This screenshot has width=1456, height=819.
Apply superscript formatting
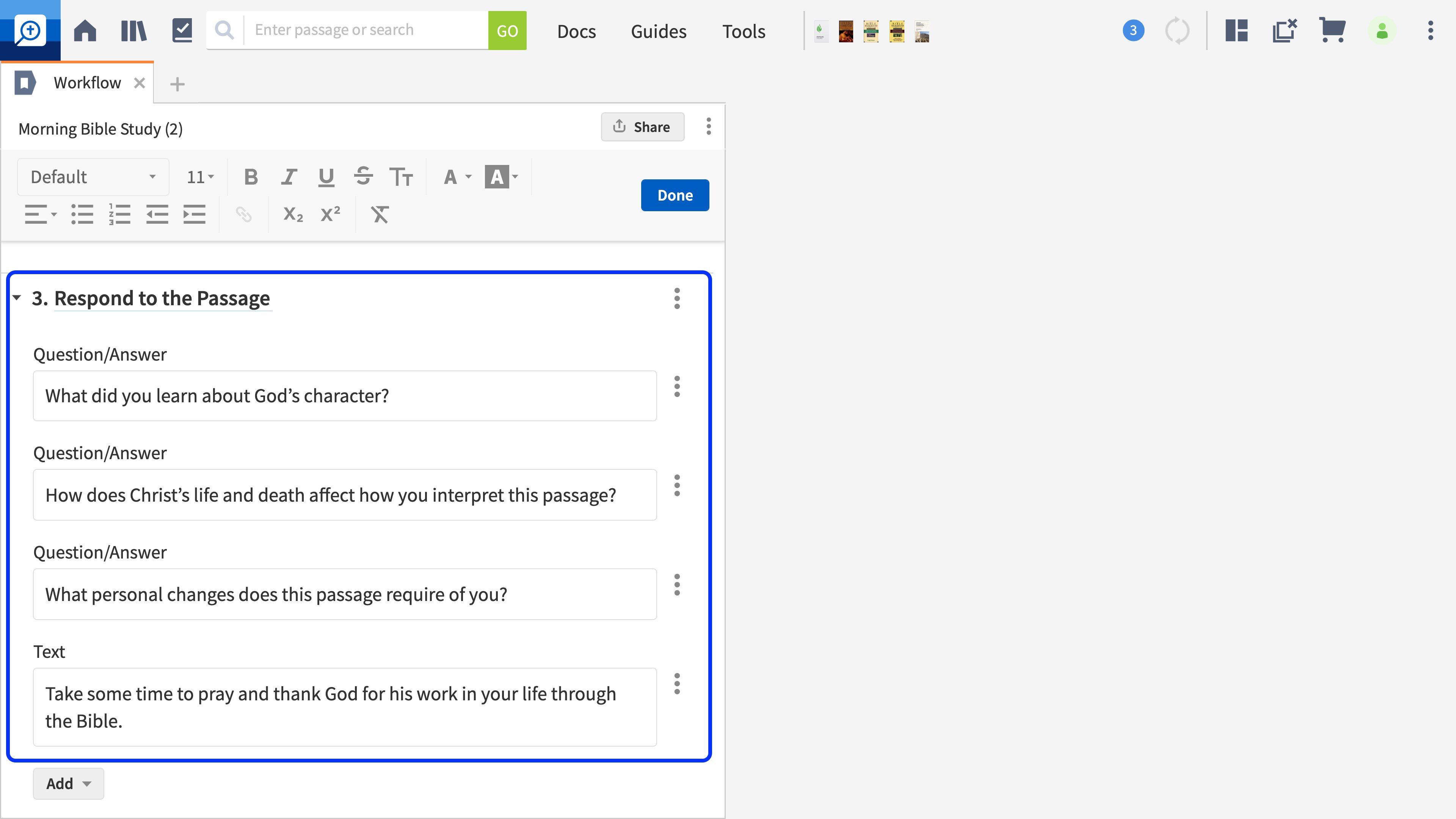[x=330, y=214]
